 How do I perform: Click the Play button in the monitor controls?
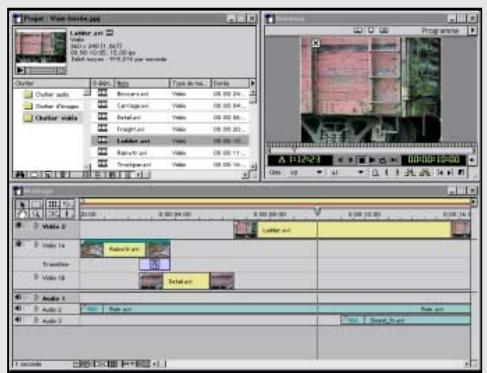(372, 160)
